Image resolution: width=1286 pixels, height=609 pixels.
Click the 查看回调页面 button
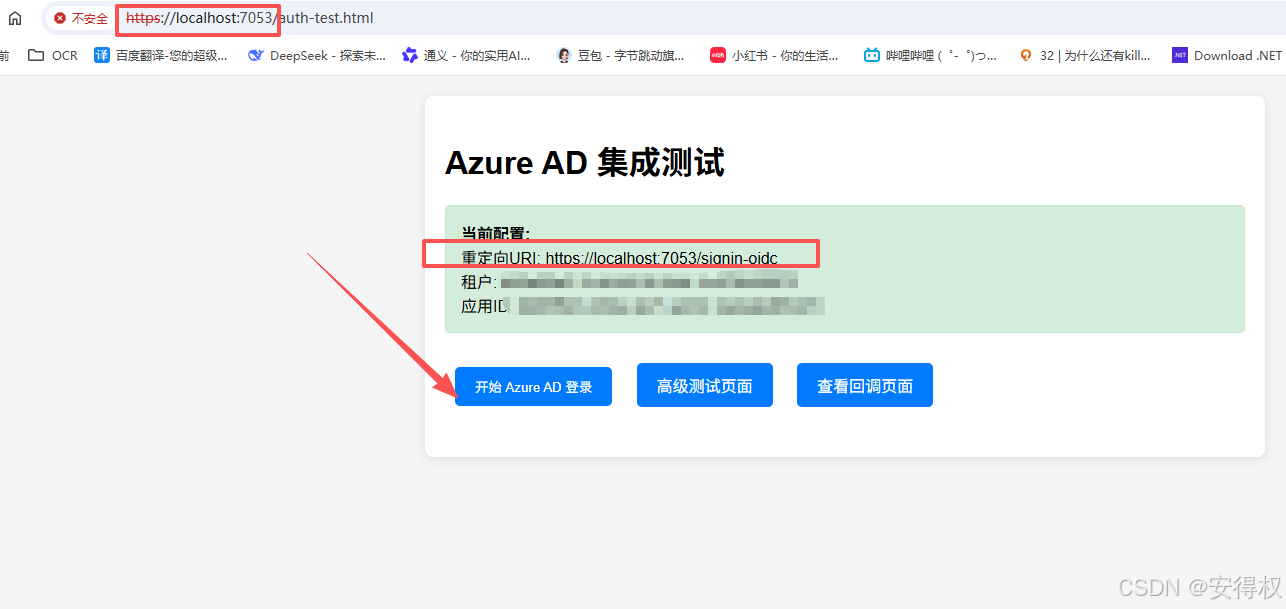[x=865, y=385]
